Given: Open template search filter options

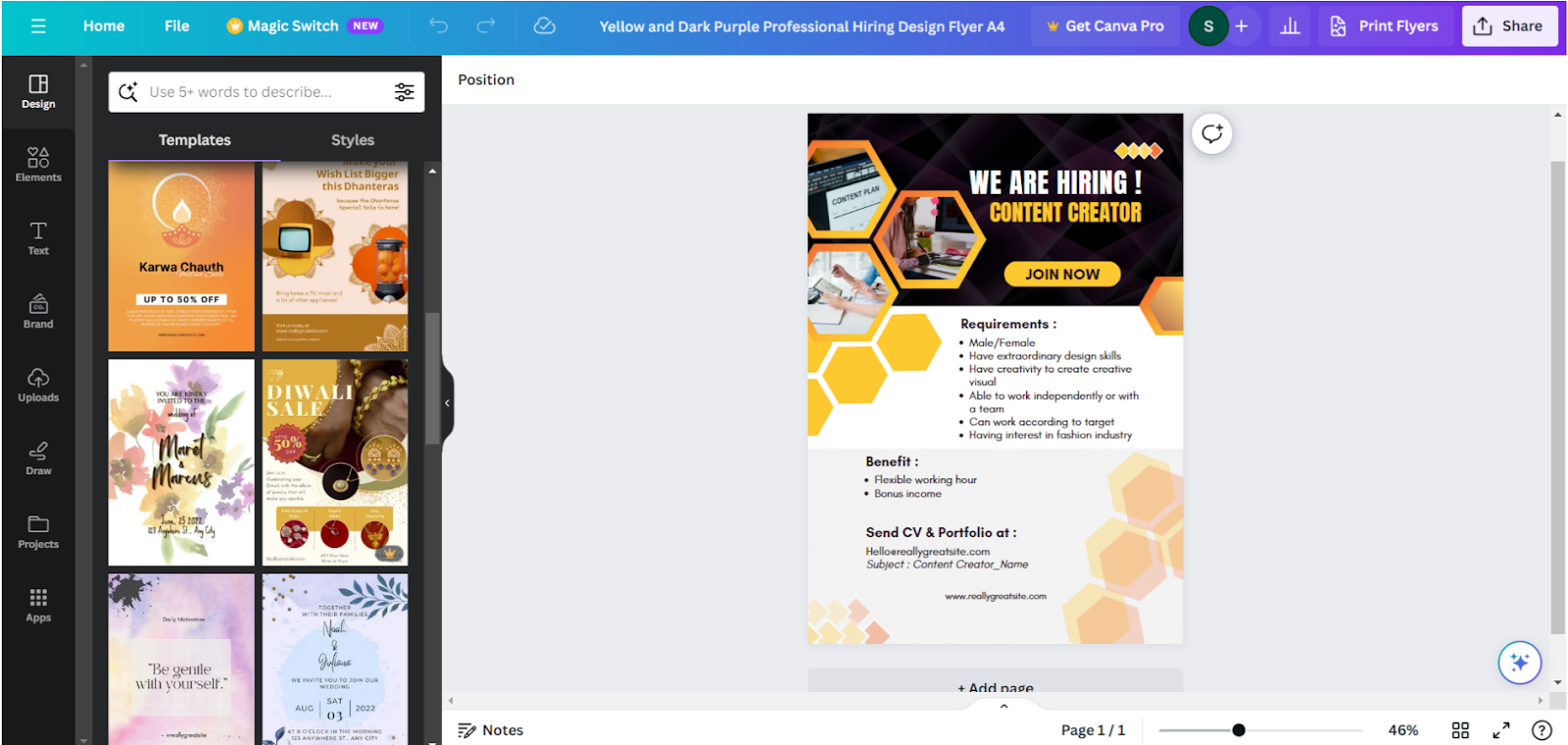Looking at the screenshot, I should [404, 92].
